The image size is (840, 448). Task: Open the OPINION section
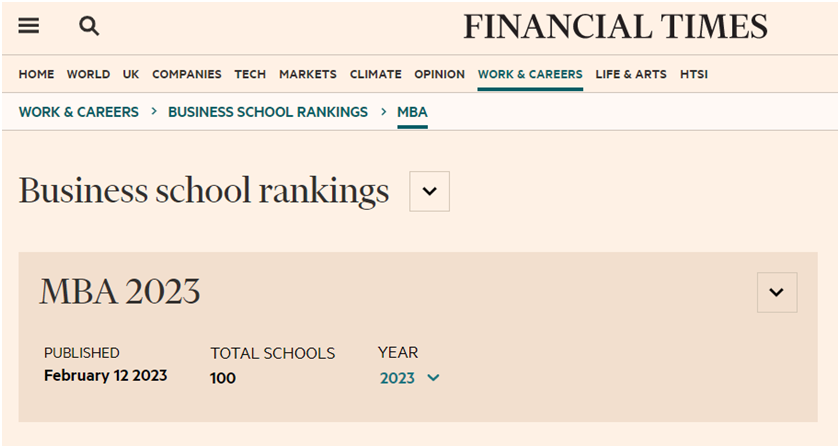coord(439,74)
